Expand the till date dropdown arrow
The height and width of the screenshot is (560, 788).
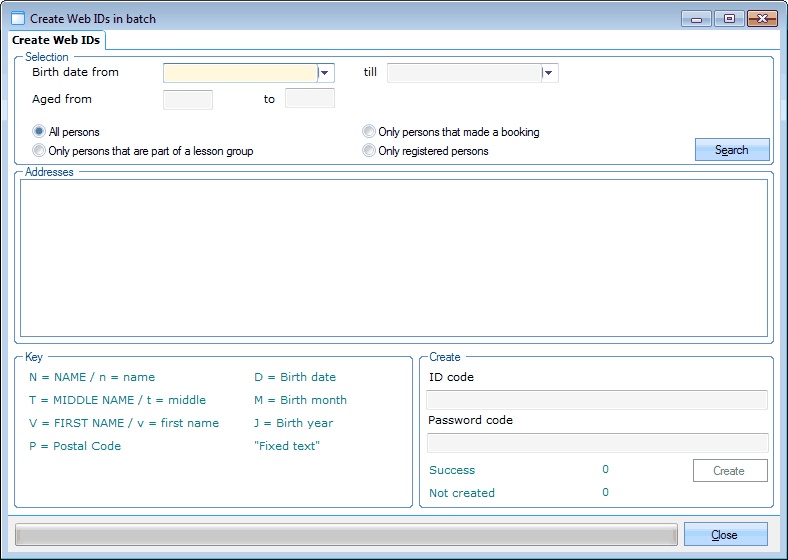(x=549, y=73)
